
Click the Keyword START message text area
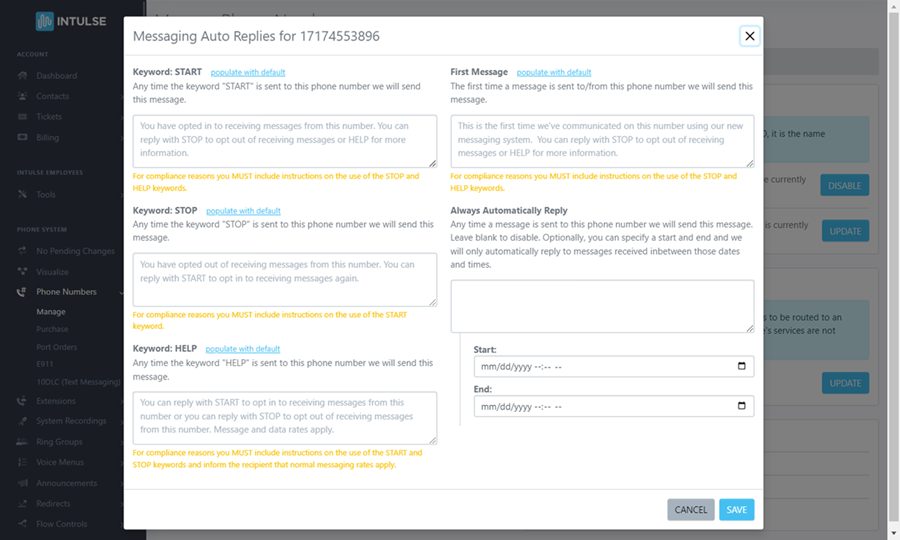[284, 141]
